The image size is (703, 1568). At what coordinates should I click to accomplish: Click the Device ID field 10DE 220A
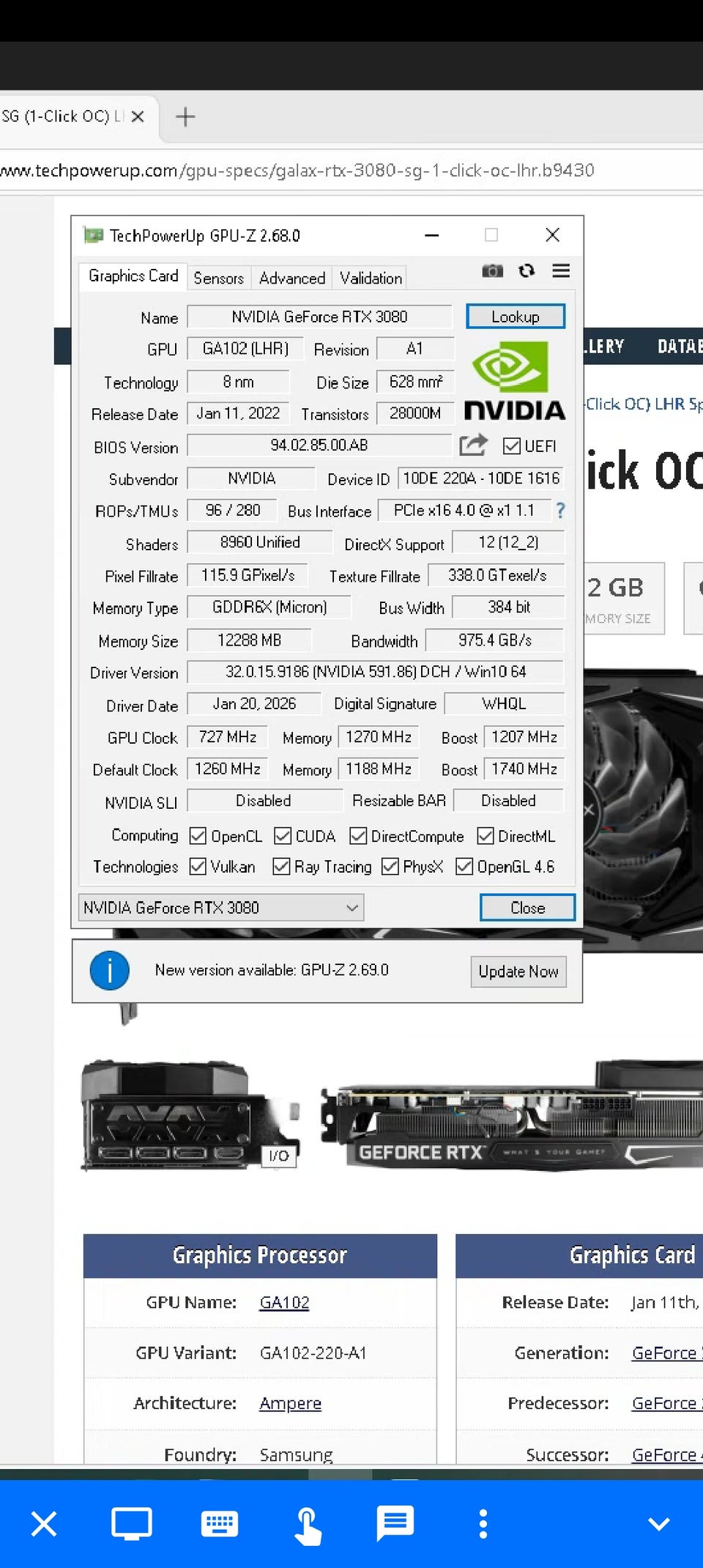pyautogui.click(x=481, y=478)
